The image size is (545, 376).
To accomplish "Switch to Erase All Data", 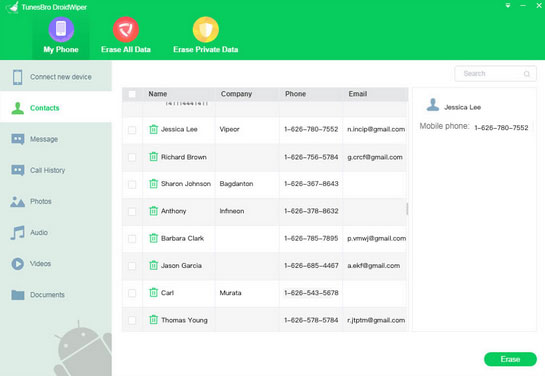I will pos(126,35).
